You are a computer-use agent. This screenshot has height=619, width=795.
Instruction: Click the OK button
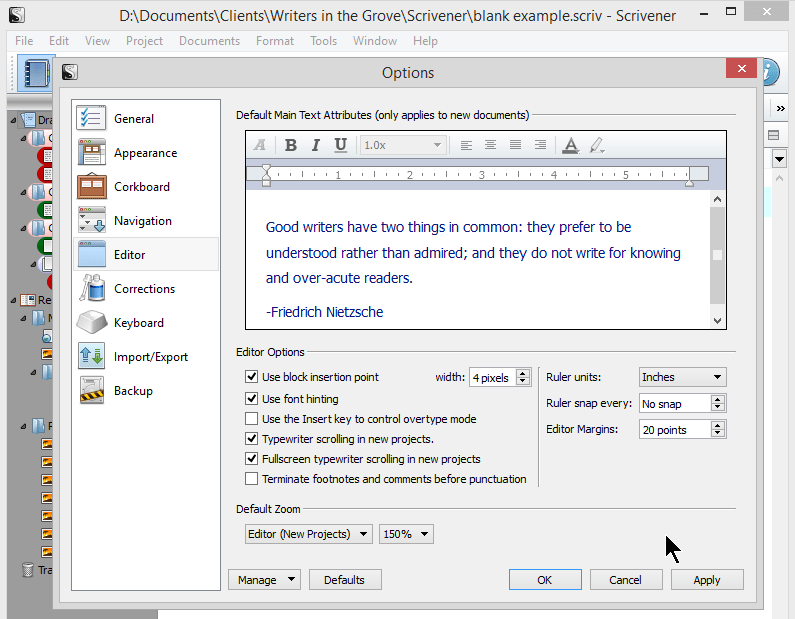coord(545,579)
